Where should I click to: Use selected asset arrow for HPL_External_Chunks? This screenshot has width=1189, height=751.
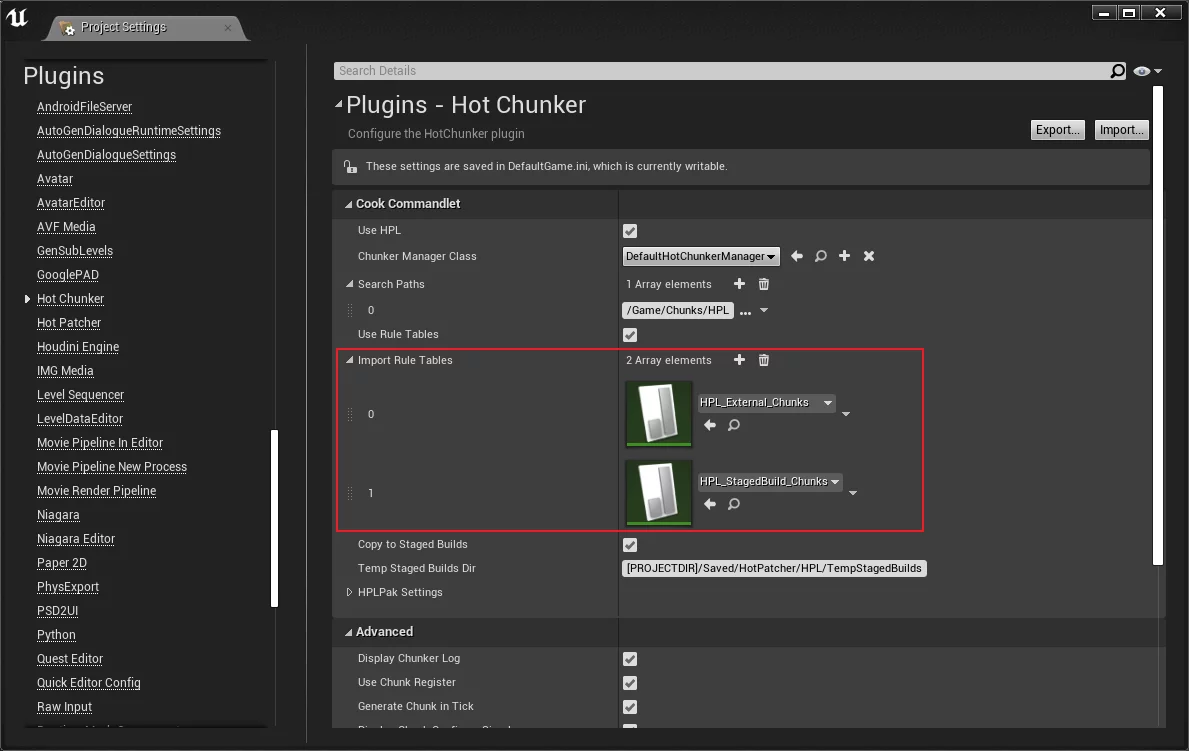710,425
